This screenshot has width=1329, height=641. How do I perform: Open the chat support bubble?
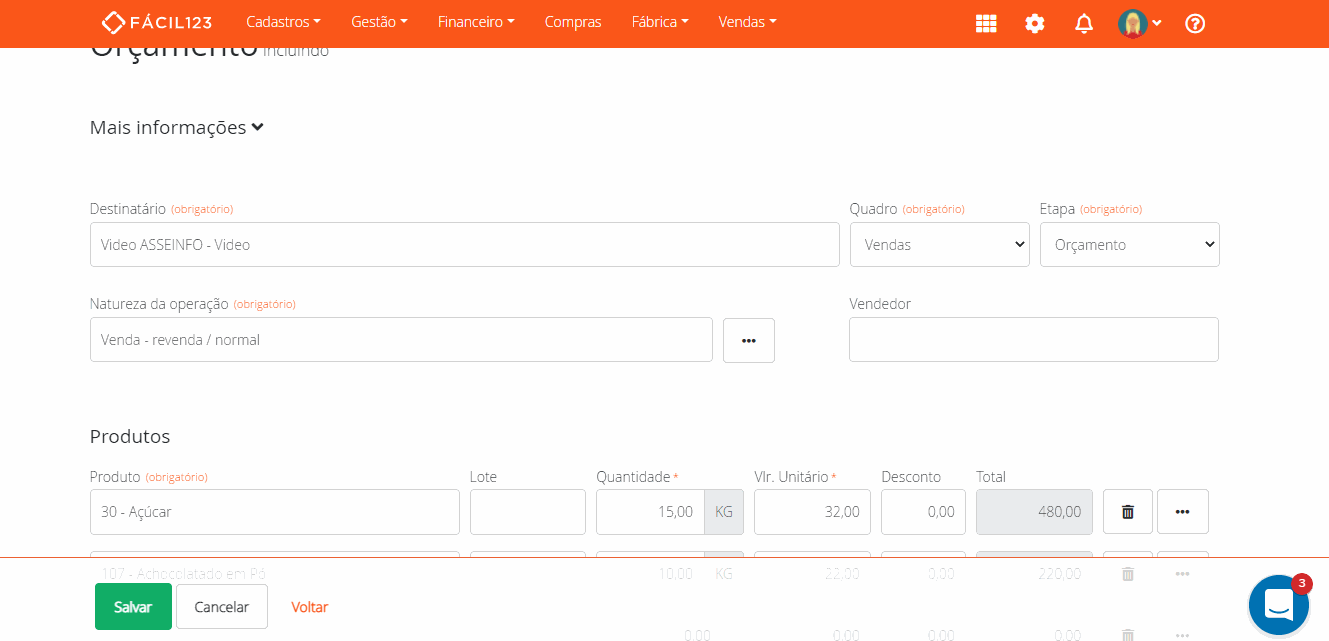pos(1279,605)
